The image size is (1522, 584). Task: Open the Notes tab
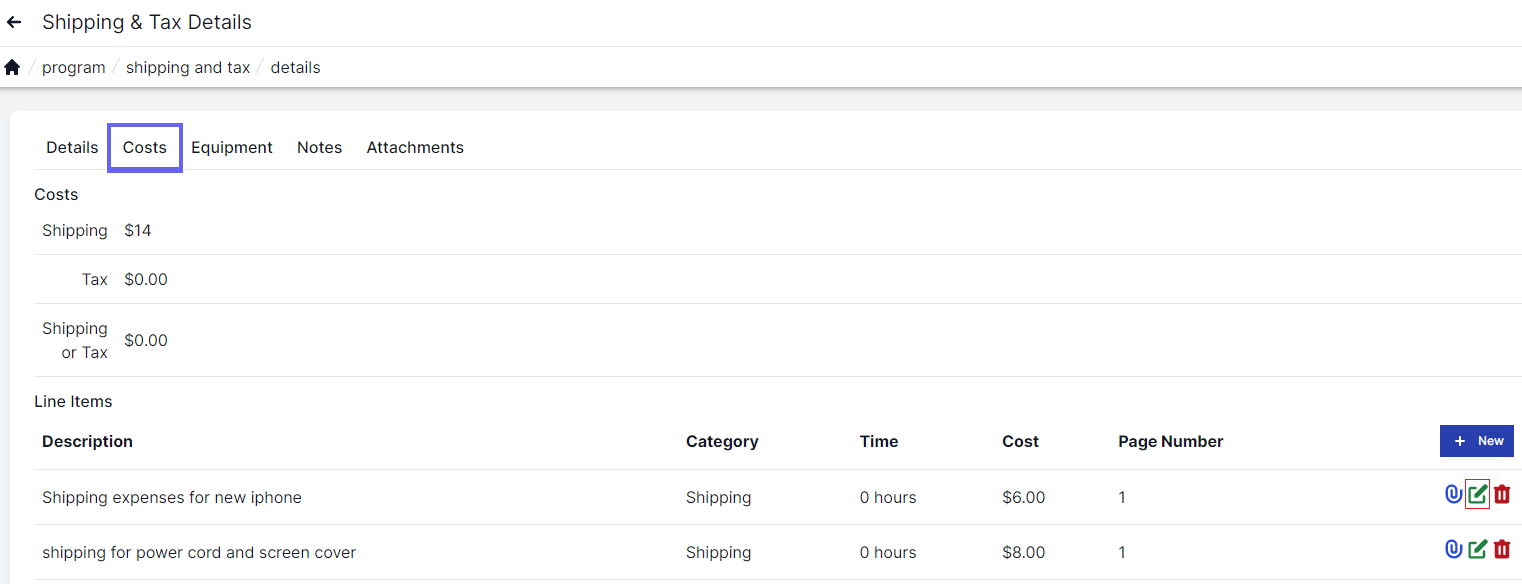pos(319,147)
